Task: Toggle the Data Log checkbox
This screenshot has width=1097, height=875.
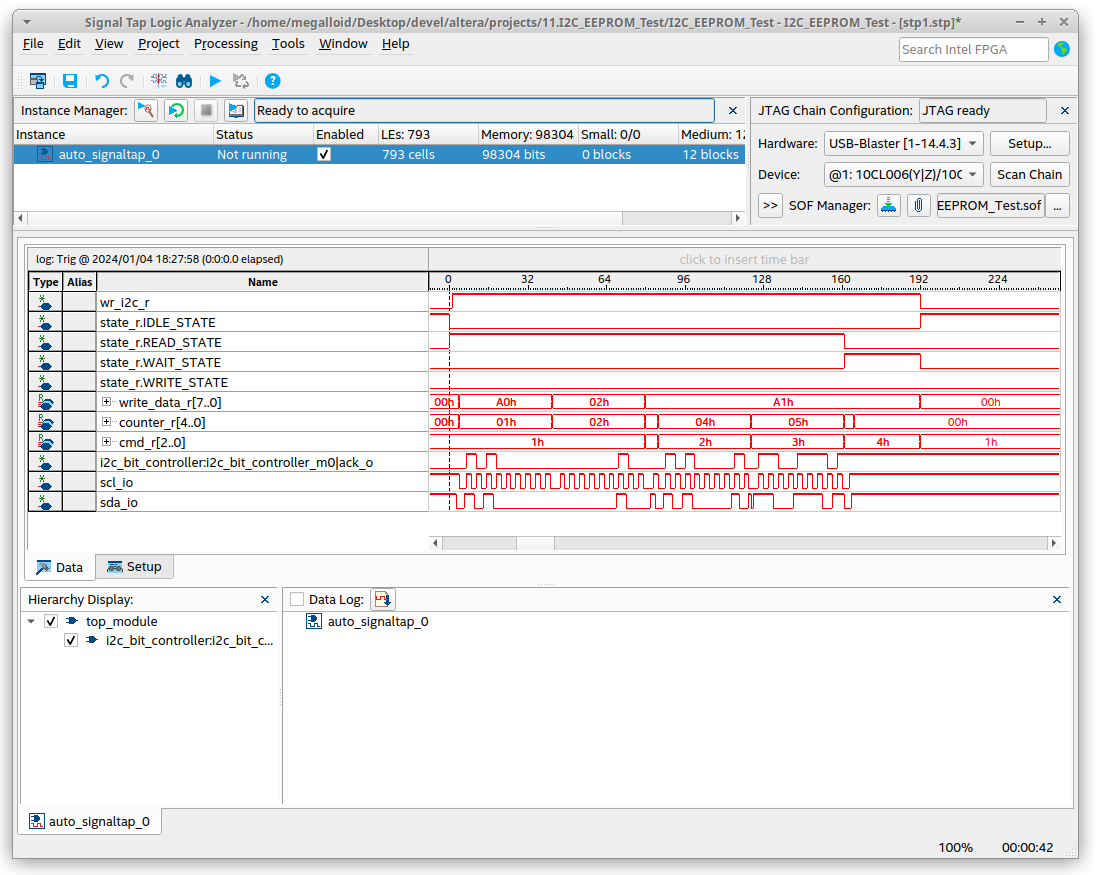Action: point(296,599)
